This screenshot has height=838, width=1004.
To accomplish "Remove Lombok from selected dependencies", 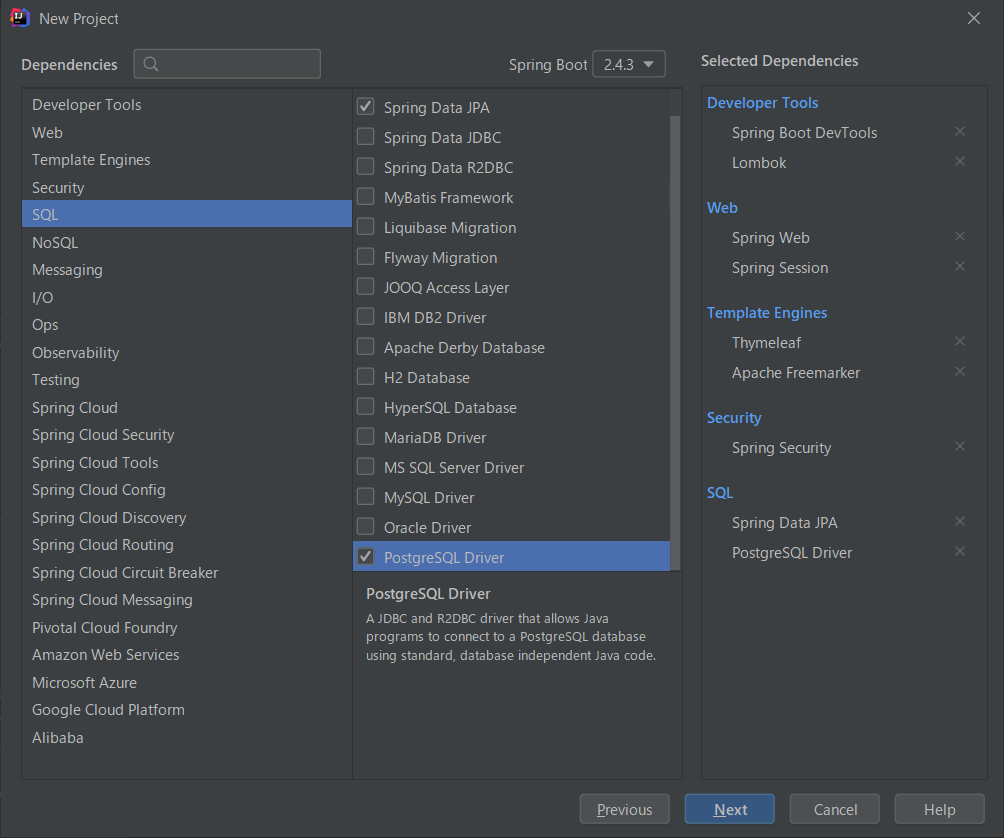I will (x=959, y=162).
